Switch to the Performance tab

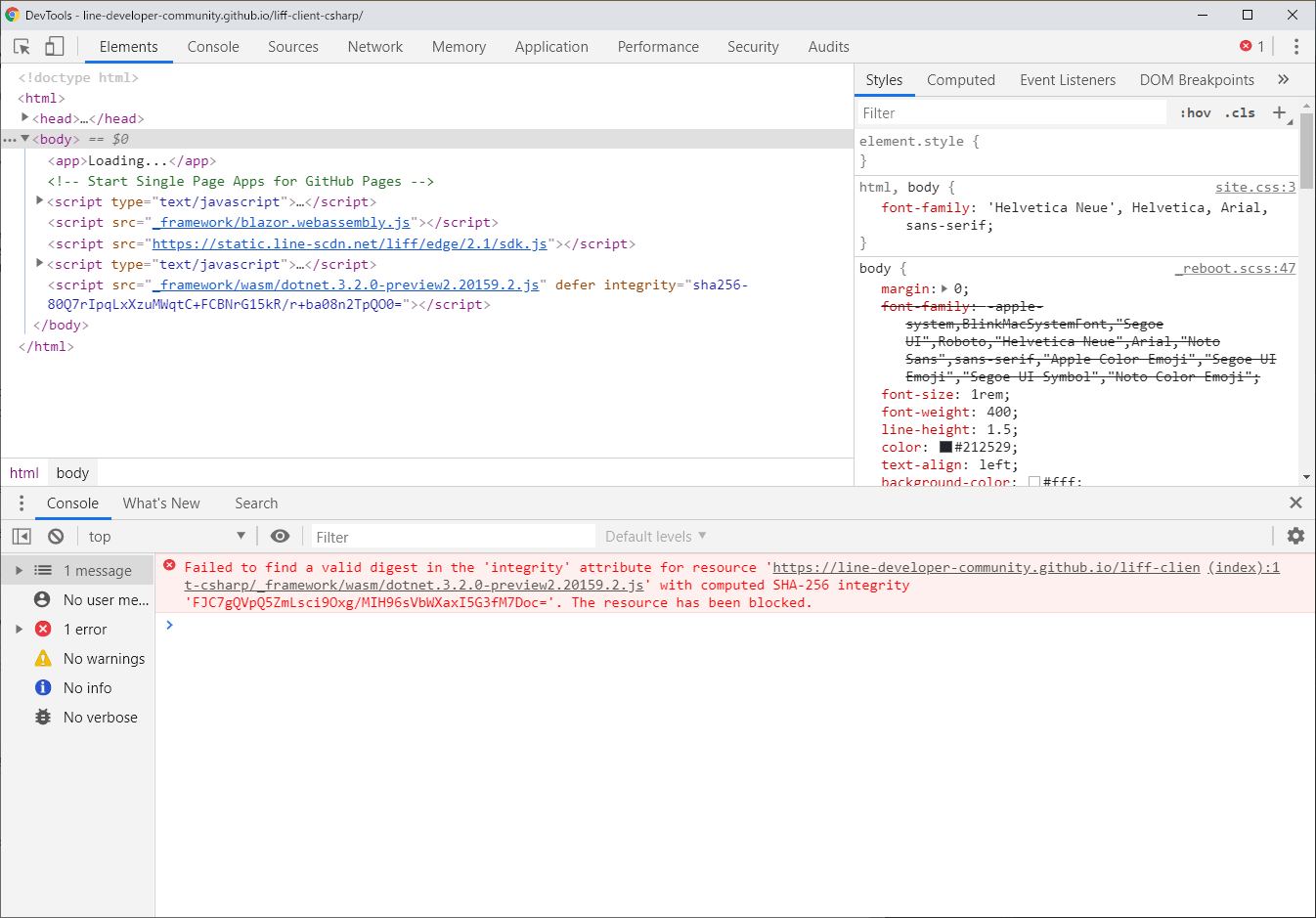[x=658, y=47]
